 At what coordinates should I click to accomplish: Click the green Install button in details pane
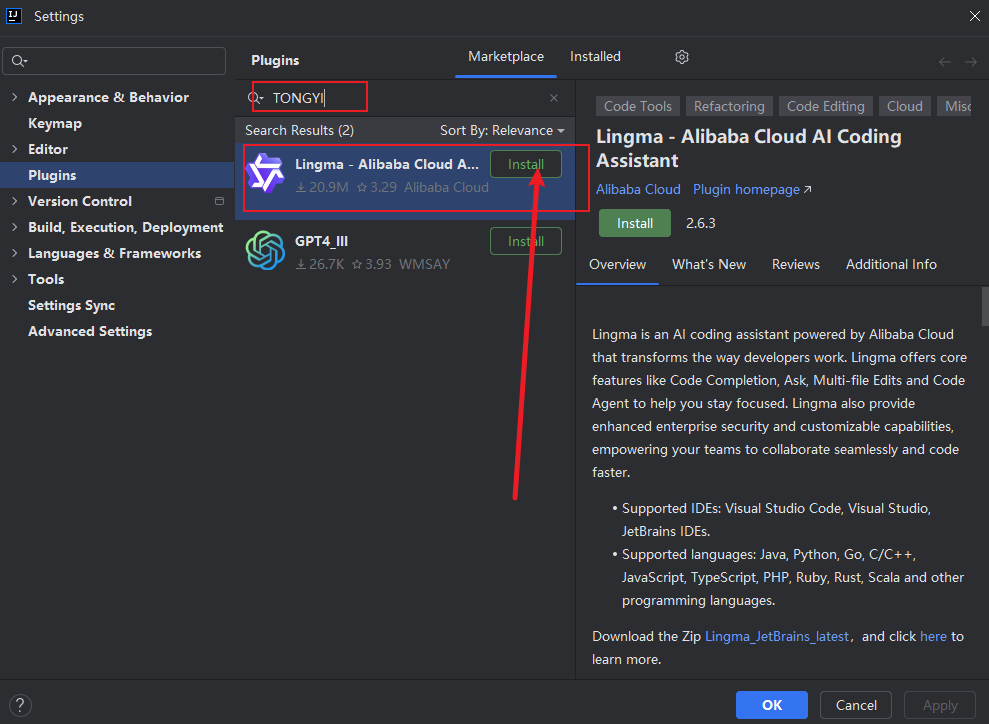(635, 223)
